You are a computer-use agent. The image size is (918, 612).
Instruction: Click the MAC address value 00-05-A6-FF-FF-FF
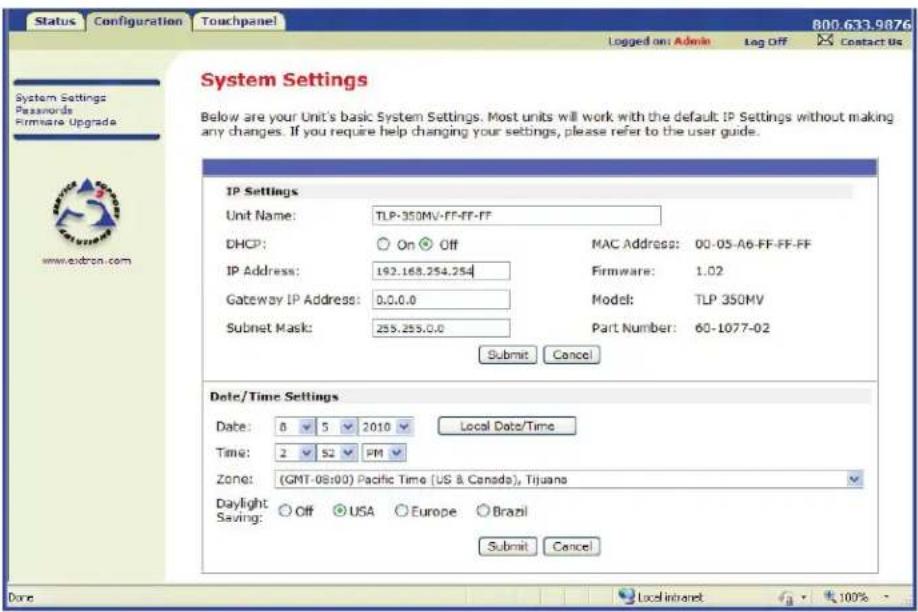(x=753, y=244)
